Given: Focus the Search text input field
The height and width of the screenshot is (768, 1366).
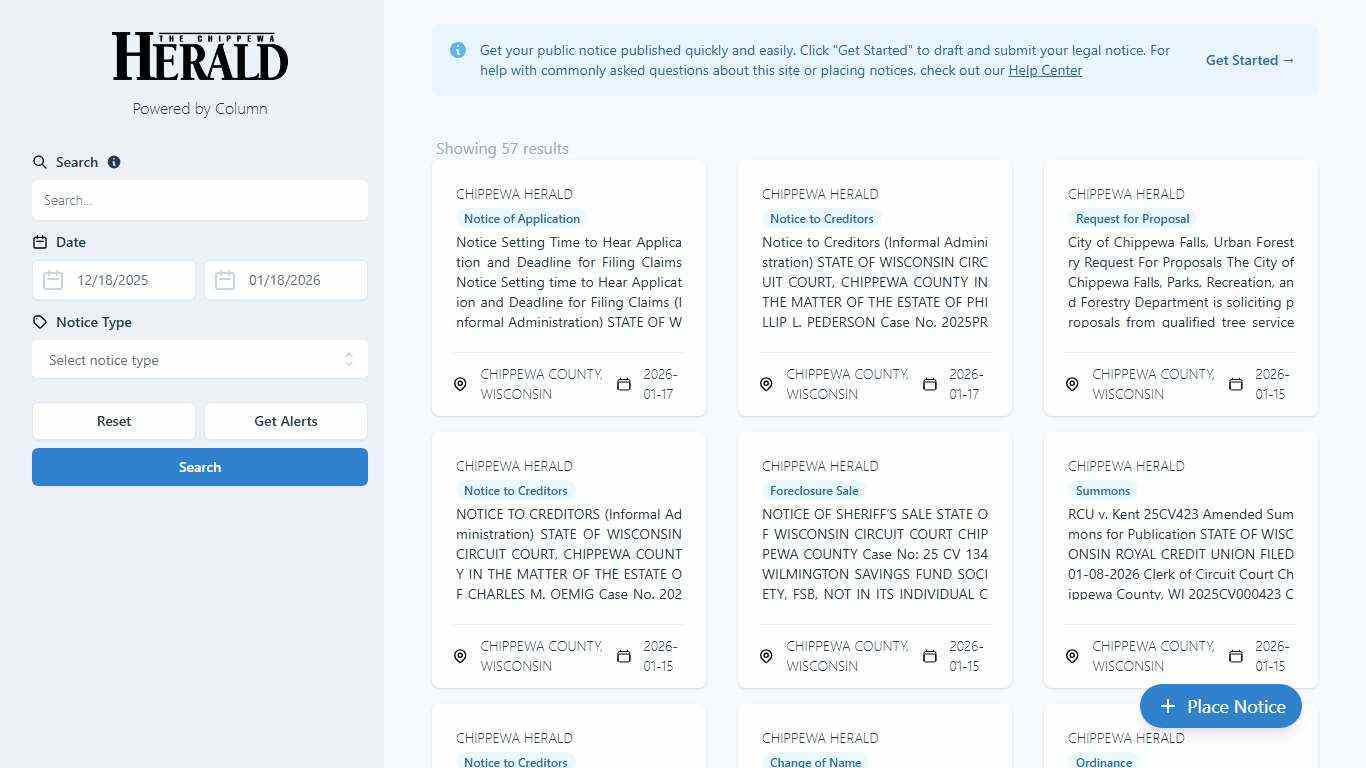Looking at the screenshot, I should [x=200, y=200].
